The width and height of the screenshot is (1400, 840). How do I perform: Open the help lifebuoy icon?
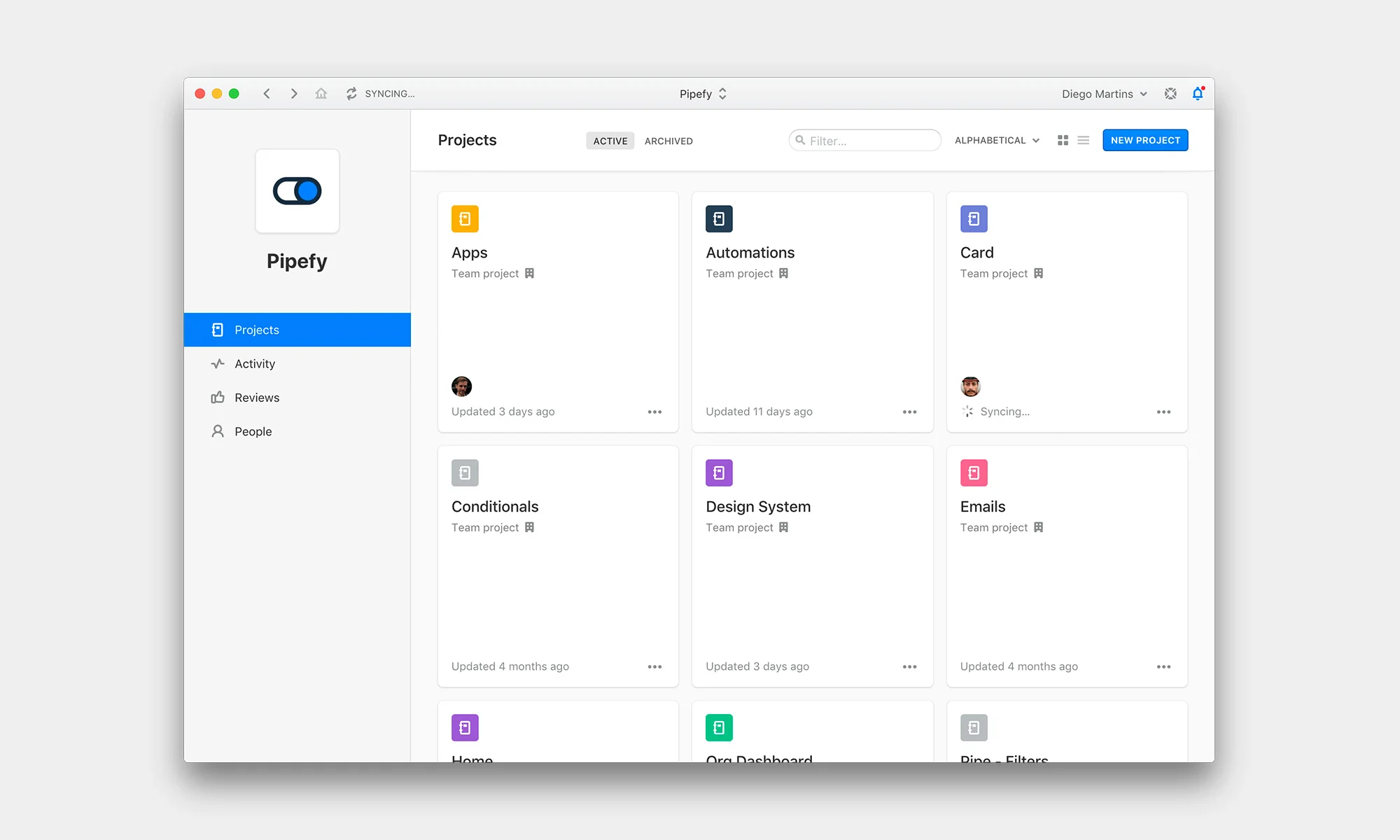point(1170,94)
